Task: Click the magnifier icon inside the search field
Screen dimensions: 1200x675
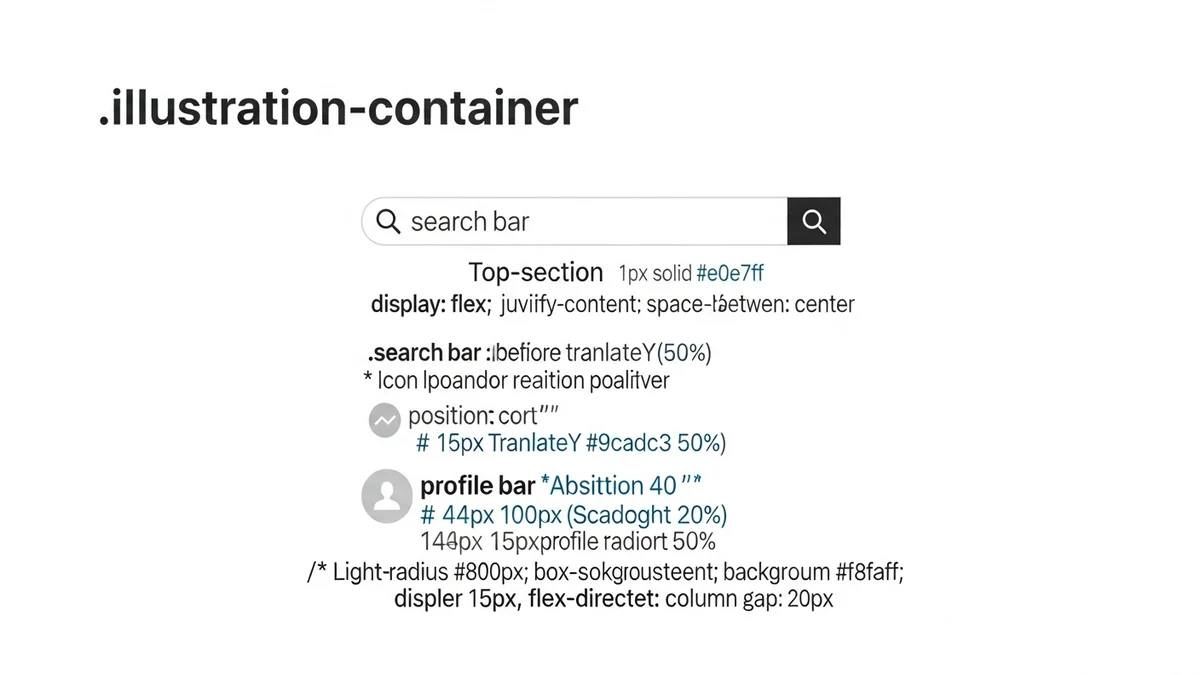Action: click(x=388, y=221)
